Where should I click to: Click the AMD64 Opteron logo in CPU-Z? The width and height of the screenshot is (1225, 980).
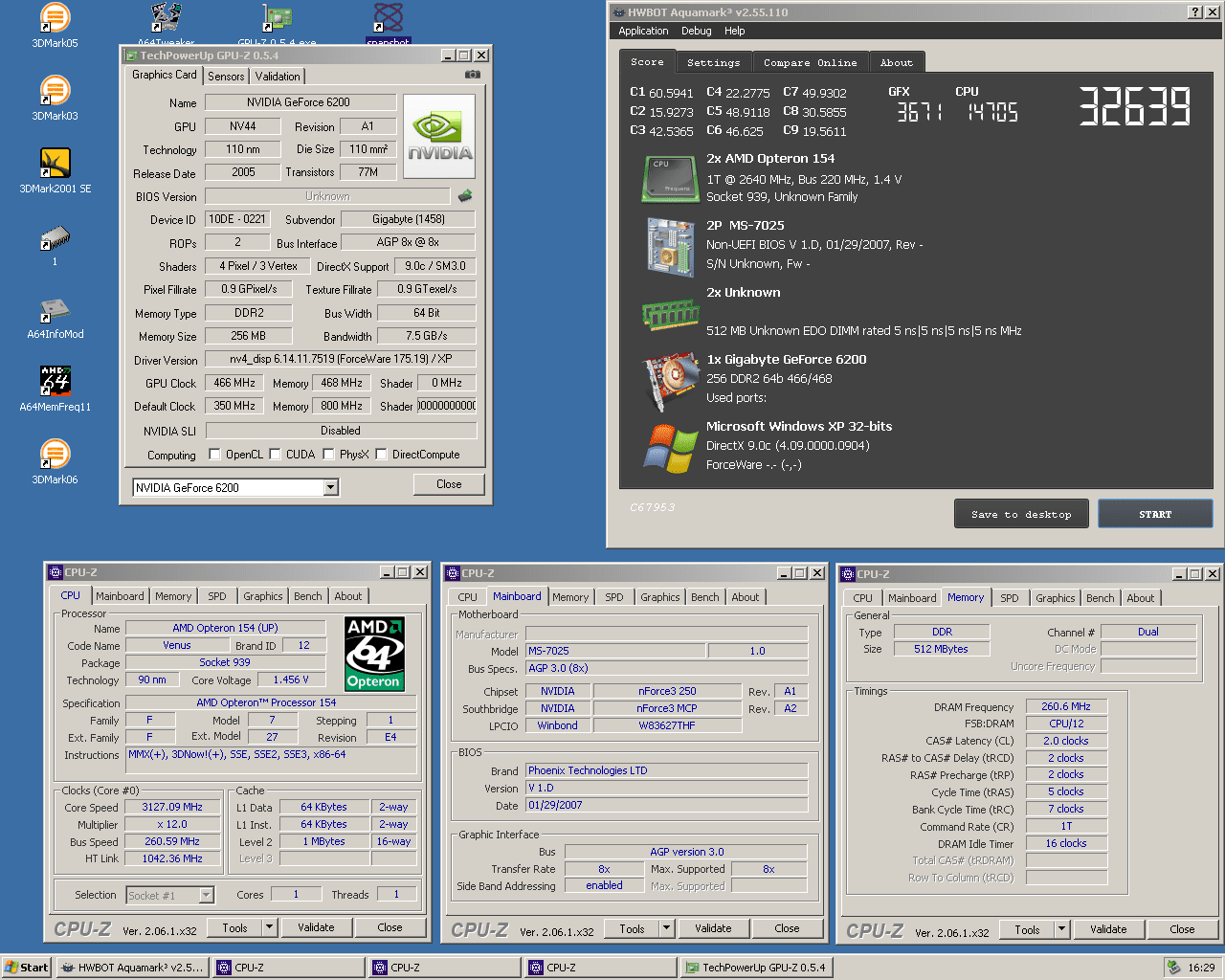tap(374, 653)
